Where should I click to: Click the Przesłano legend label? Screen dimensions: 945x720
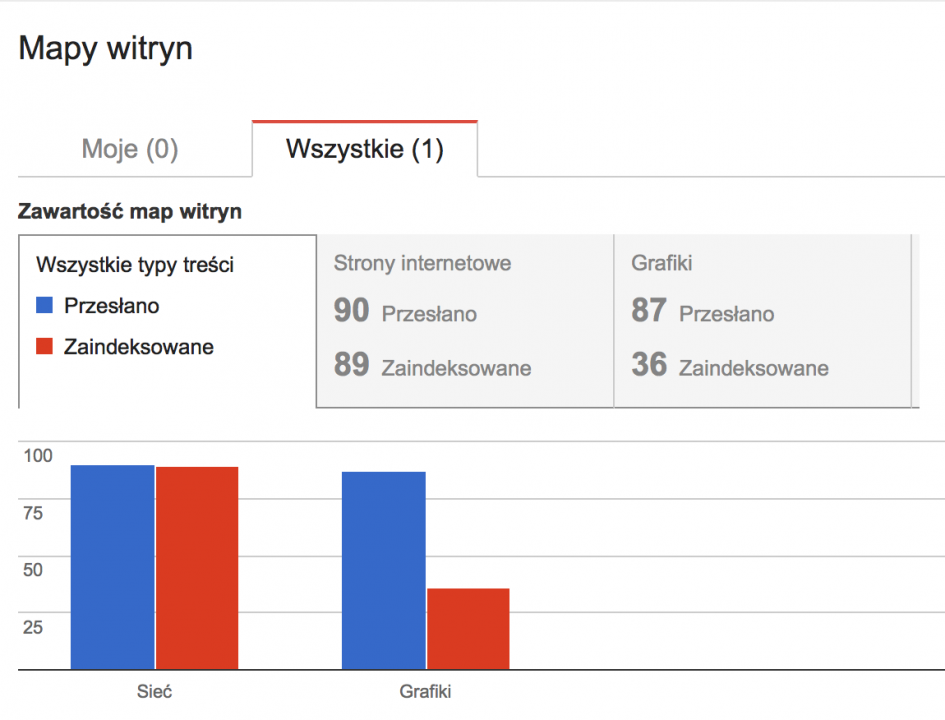pos(111,306)
